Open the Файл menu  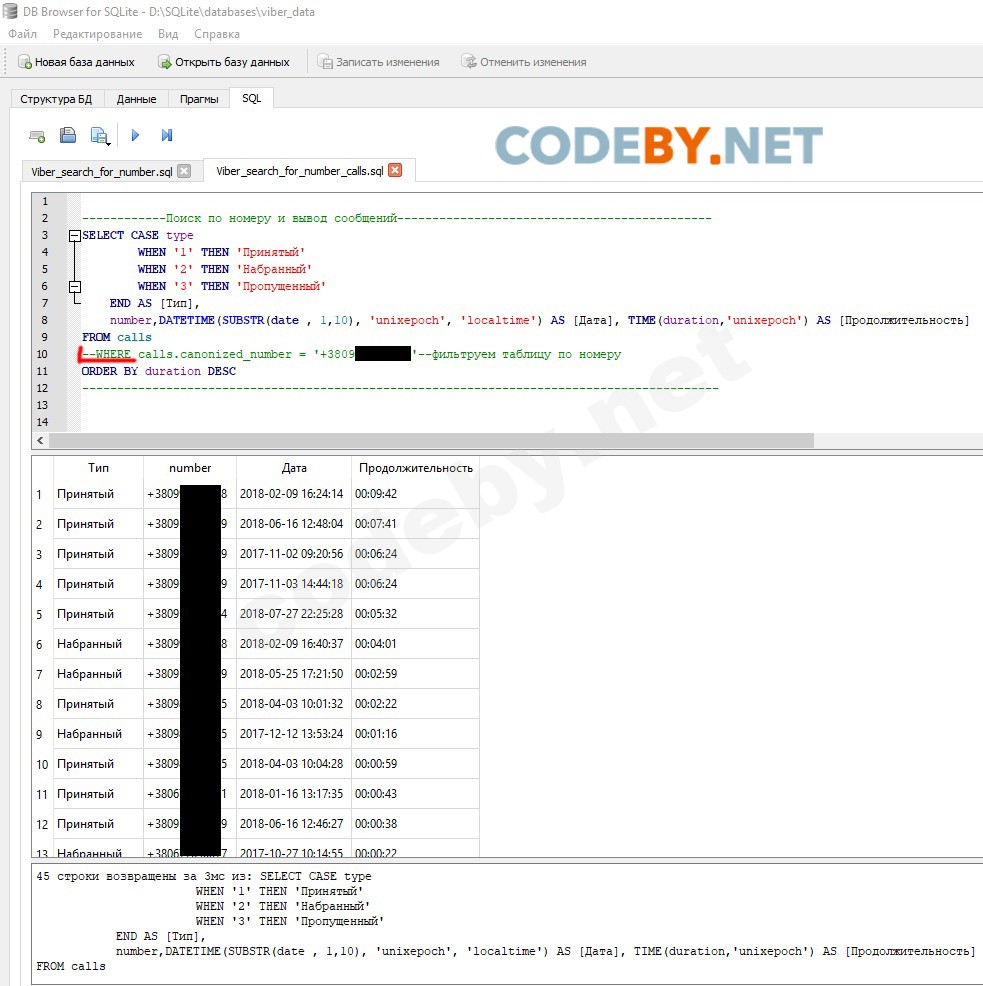(22, 34)
